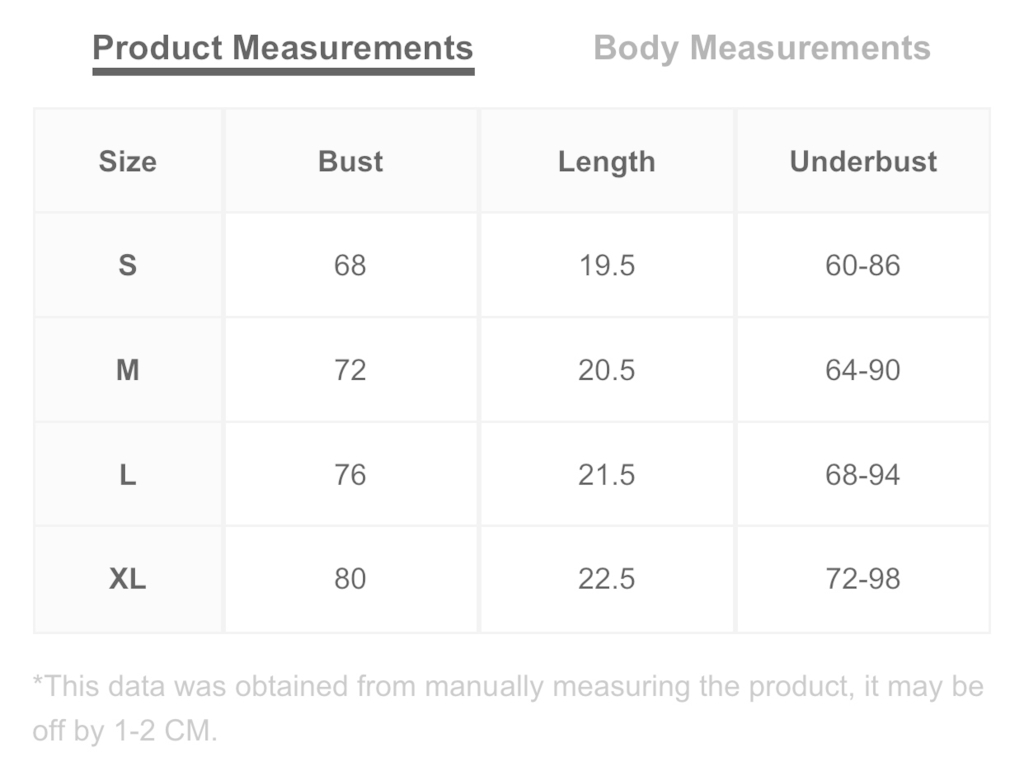Click the Underbust column header

pos(863,161)
